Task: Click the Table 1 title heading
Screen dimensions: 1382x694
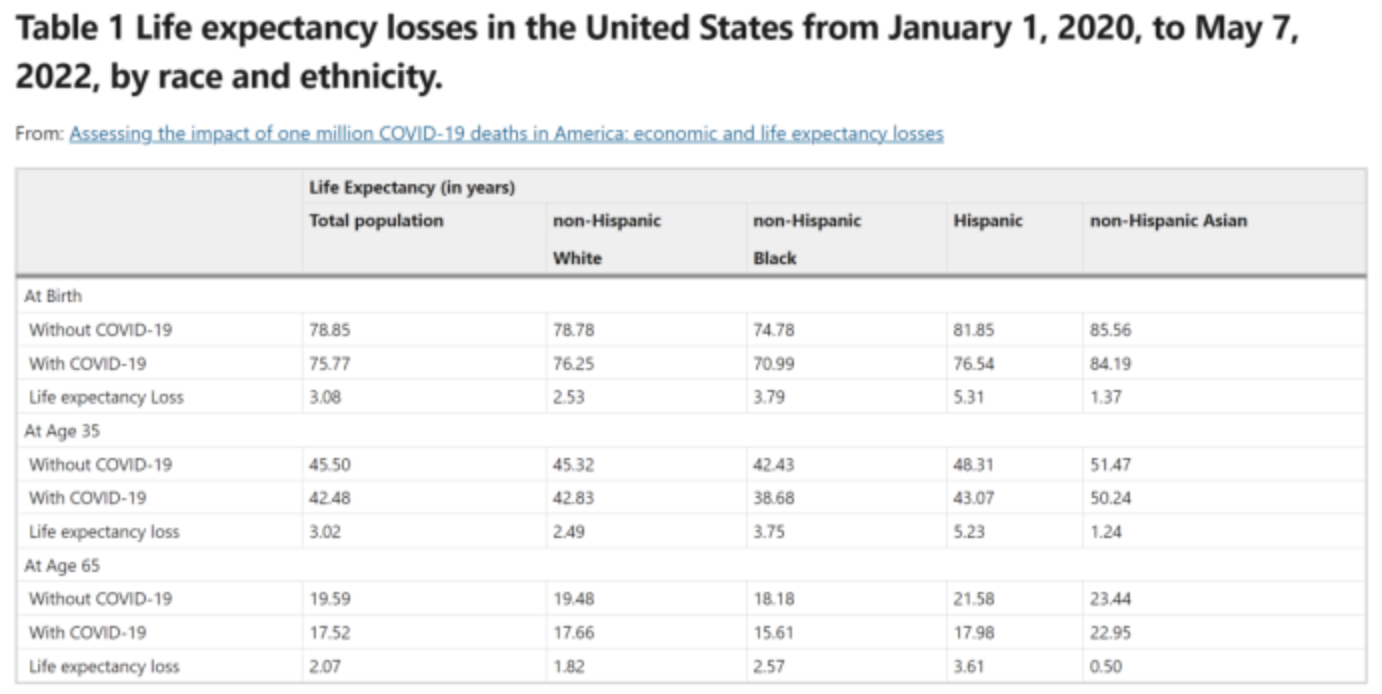Action: click(x=657, y=52)
